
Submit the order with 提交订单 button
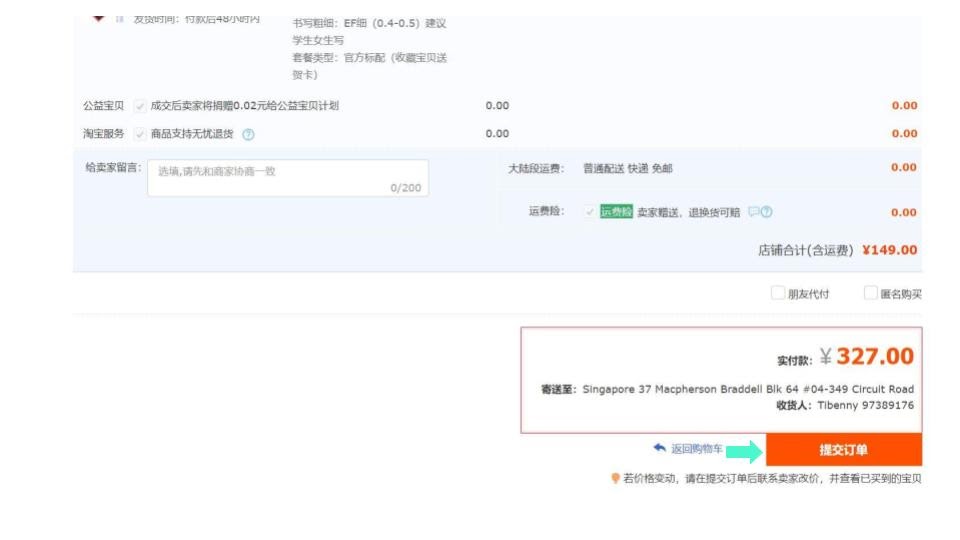843,450
